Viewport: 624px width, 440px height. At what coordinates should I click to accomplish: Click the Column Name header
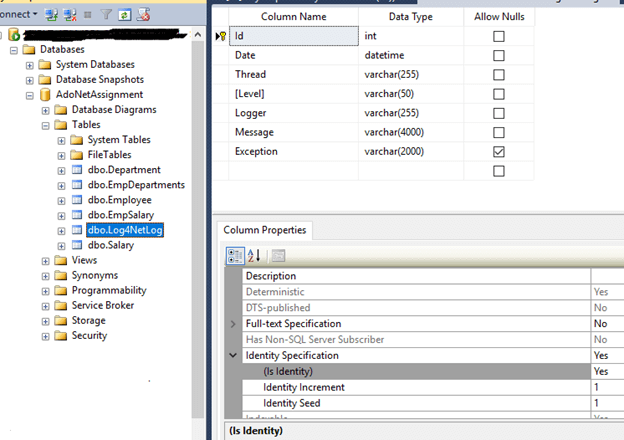tap(294, 17)
